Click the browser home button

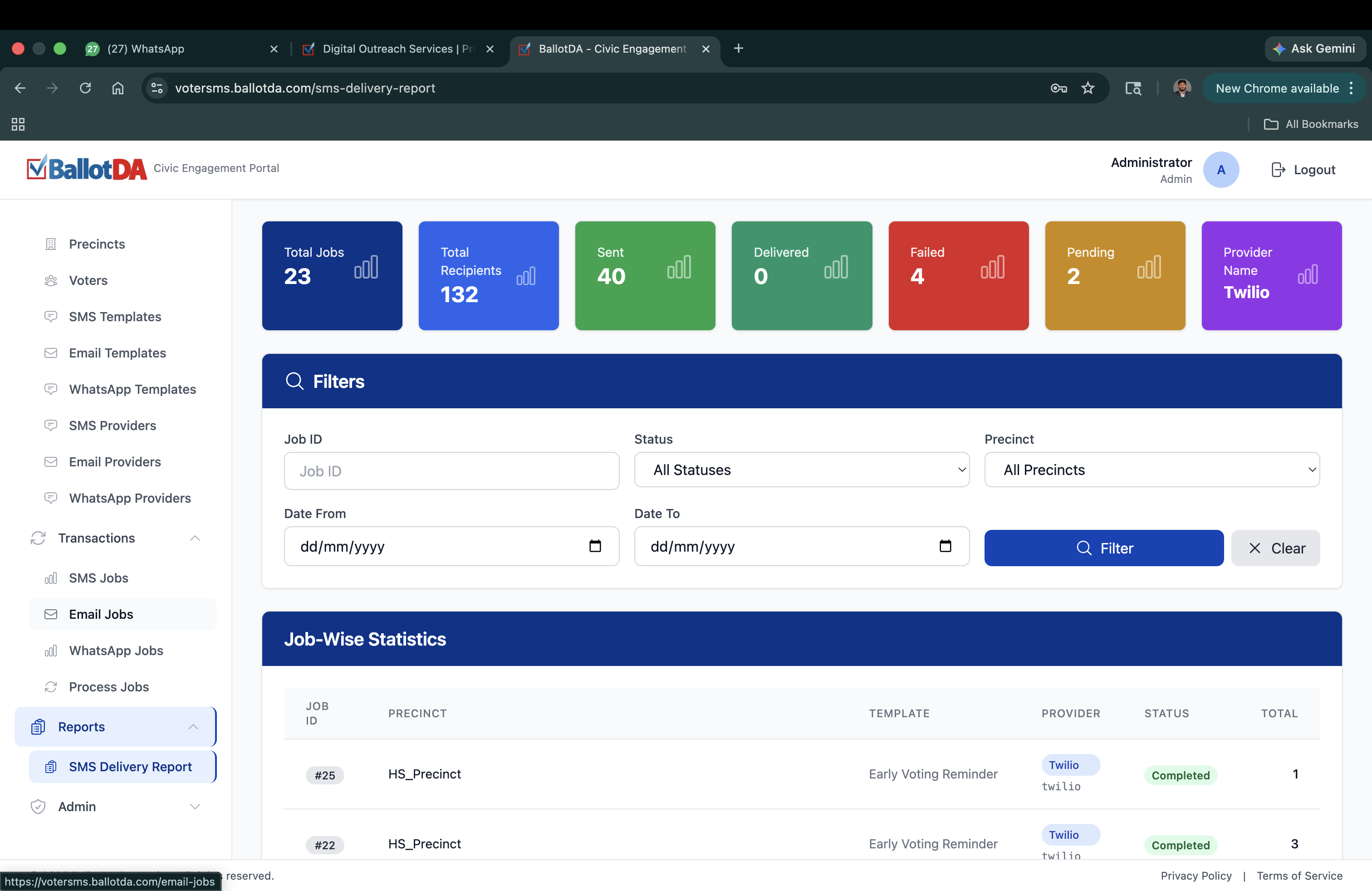tap(118, 88)
